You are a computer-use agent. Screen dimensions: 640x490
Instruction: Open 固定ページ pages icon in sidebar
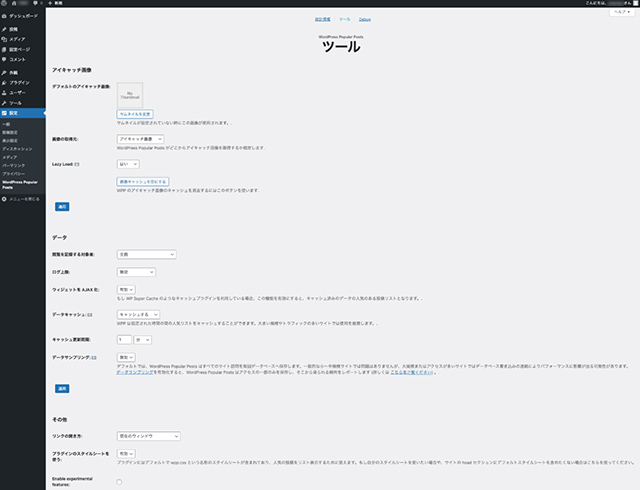4,49
